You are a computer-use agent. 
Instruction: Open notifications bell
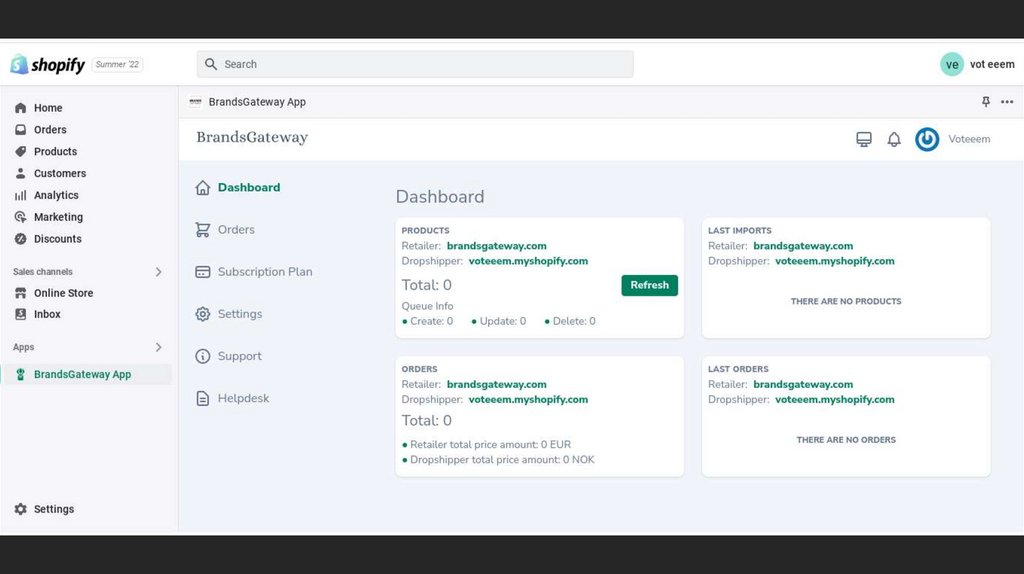click(x=894, y=139)
